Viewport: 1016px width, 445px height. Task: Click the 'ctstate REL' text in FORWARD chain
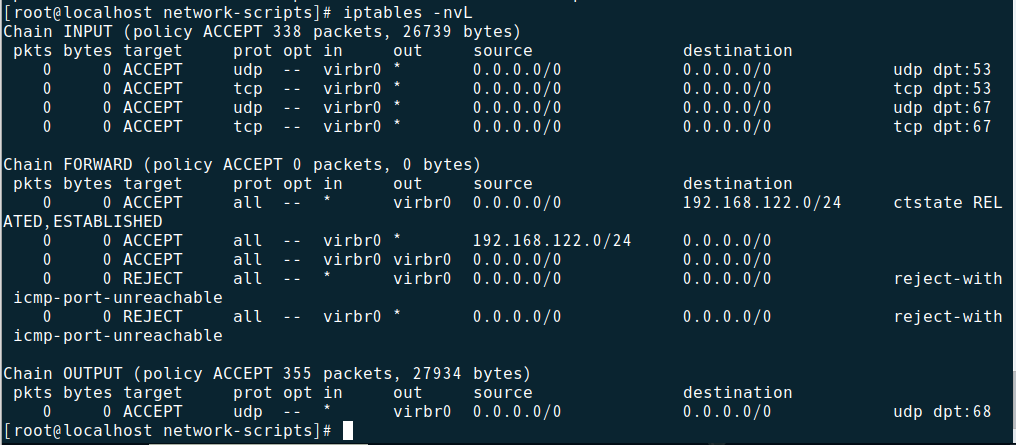[x=947, y=203]
